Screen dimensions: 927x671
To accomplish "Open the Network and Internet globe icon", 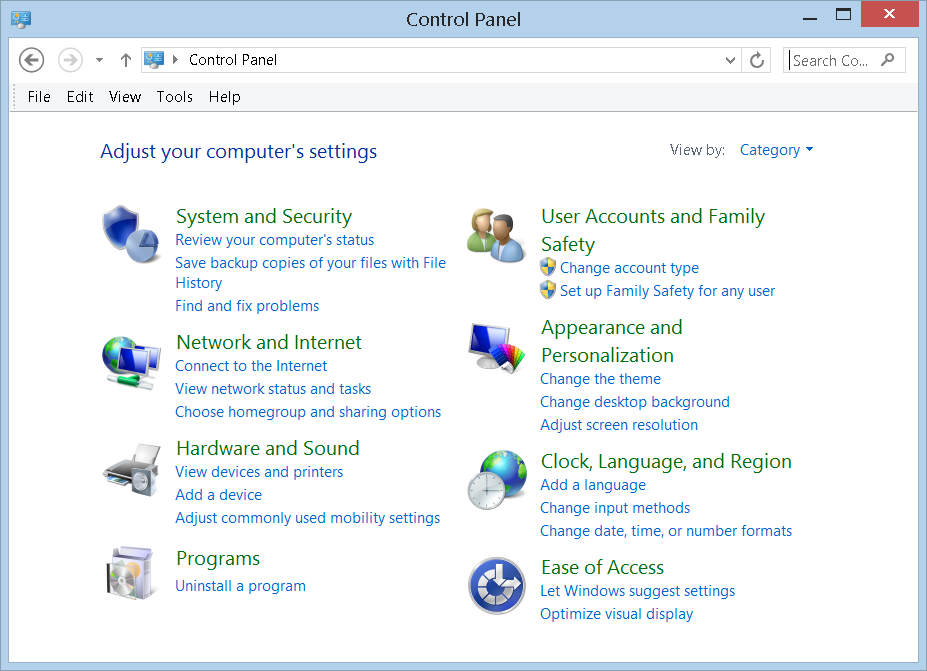I will point(131,362).
